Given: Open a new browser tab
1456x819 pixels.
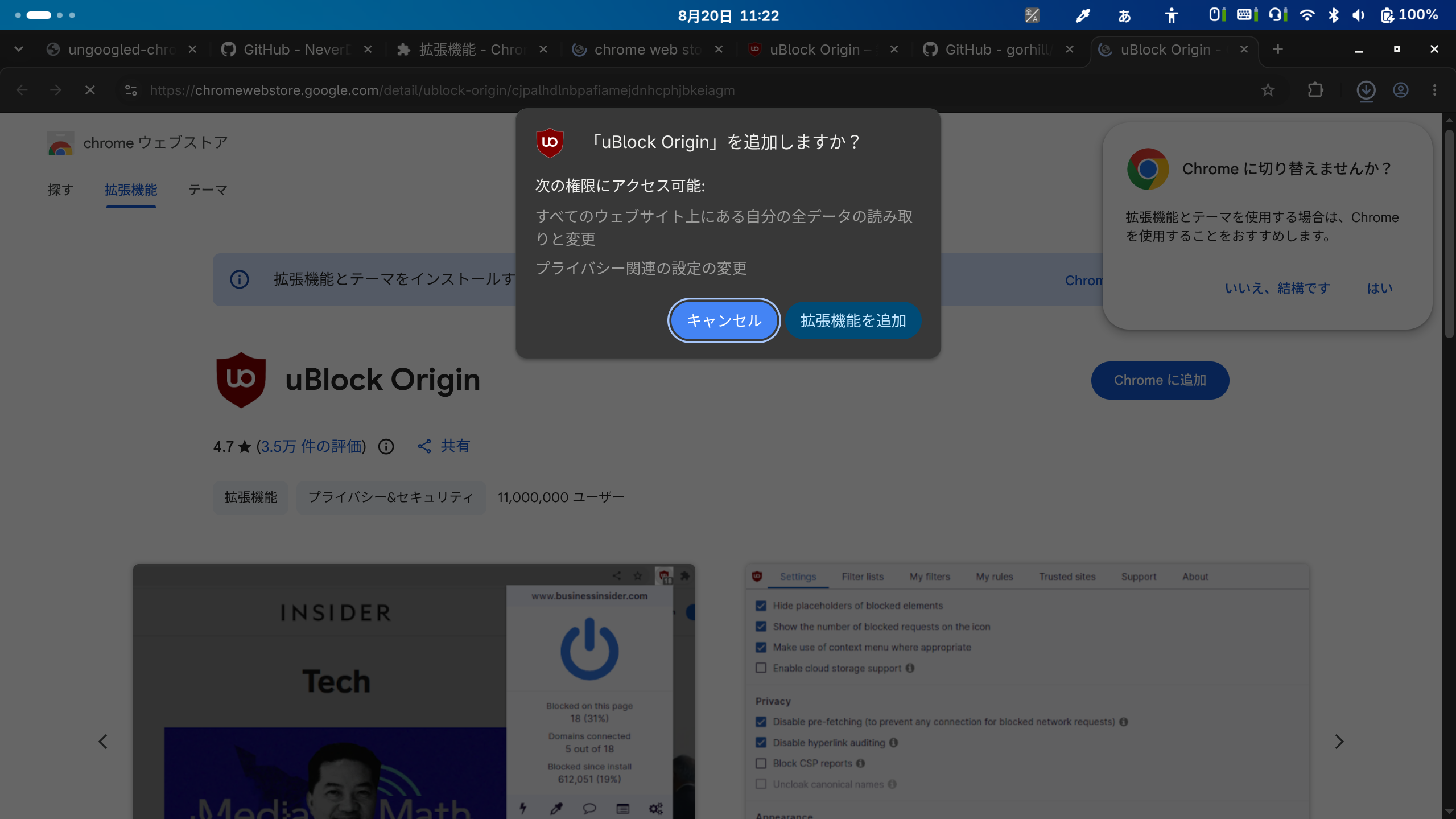Looking at the screenshot, I should [x=1278, y=50].
